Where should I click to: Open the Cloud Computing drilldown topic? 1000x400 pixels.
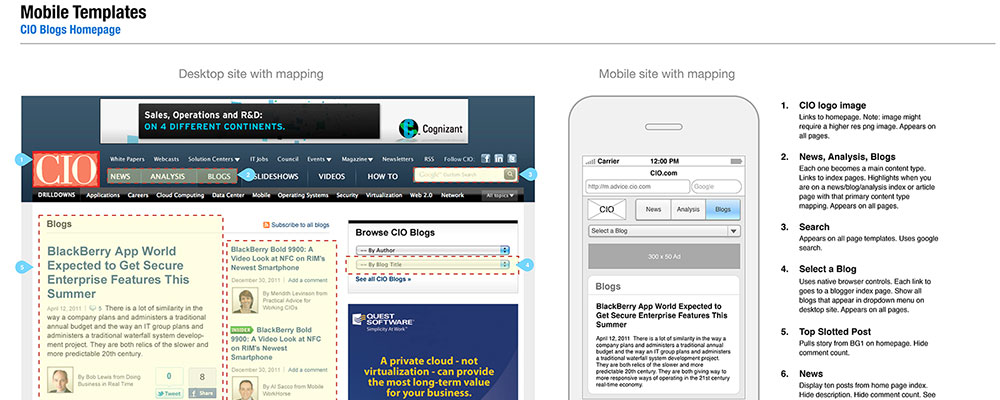pyautogui.click(x=180, y=195)
